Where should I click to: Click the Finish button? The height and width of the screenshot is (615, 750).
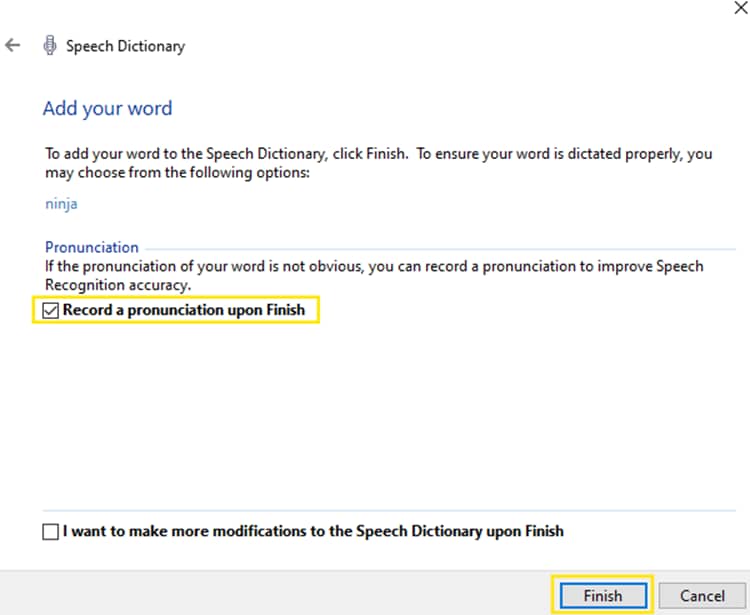(603, 595)
